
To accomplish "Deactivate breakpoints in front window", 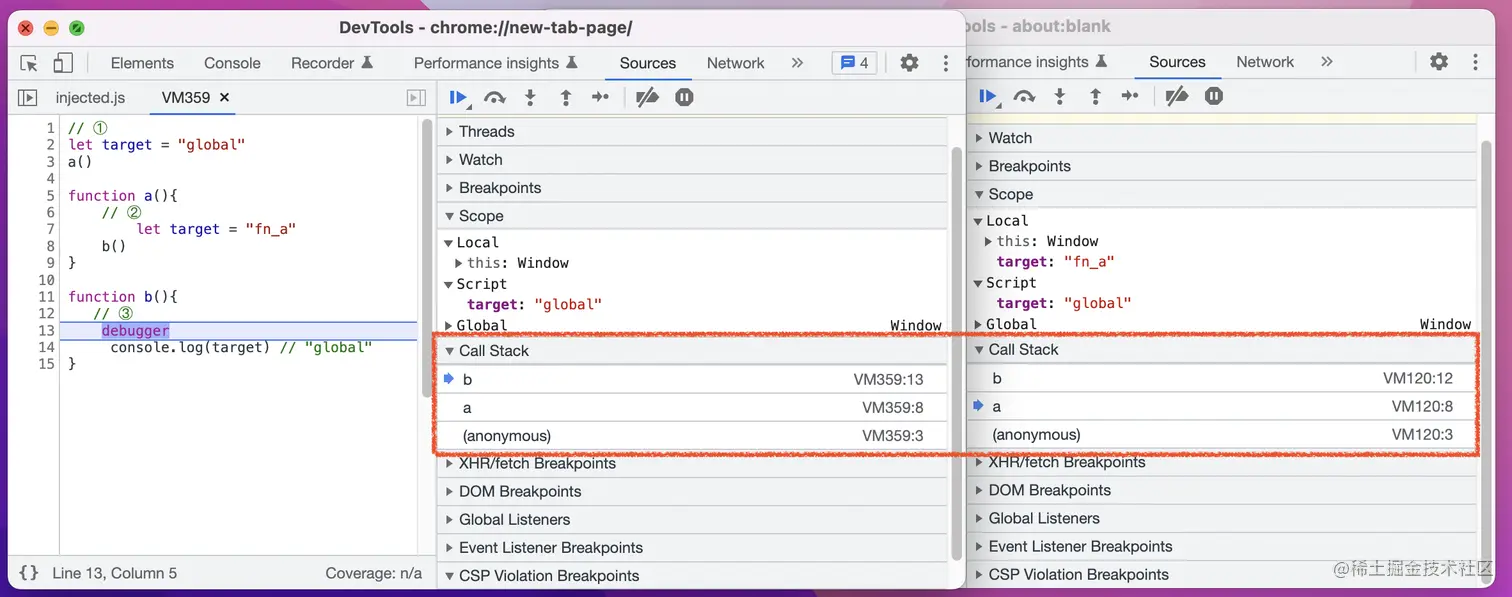I will click(x=648, y=97).
